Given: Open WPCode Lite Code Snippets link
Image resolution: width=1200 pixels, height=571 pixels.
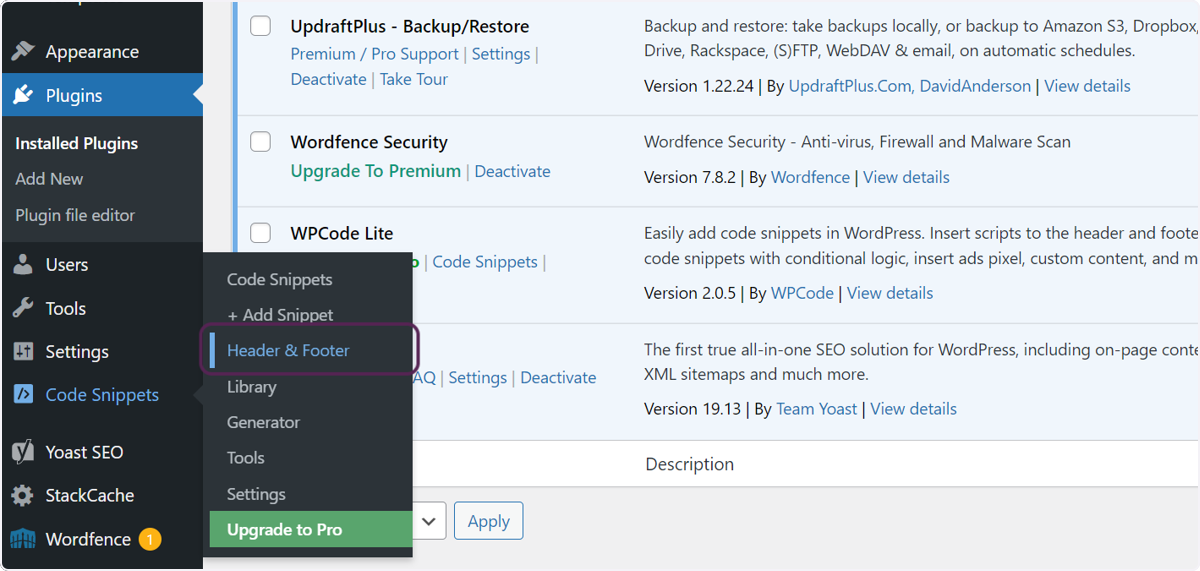Looking at the screenshot, I should click(x=485, y=262).
